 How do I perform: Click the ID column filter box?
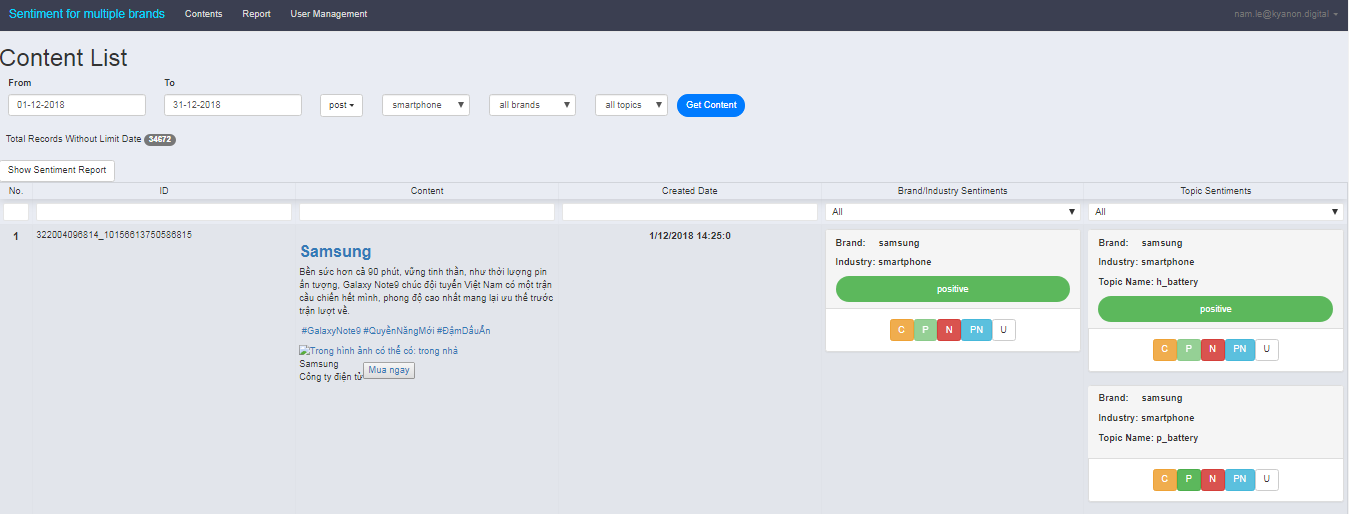pyautogui.click(x=164, y=212)
